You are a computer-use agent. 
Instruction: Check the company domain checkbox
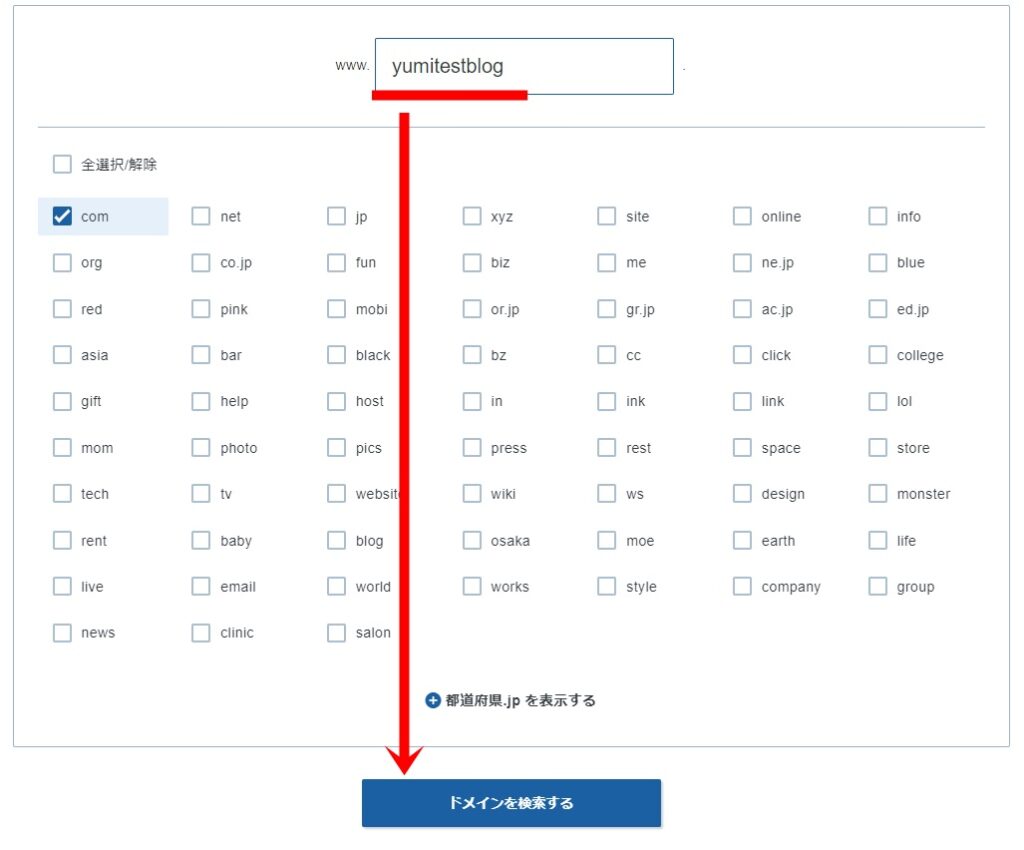click(742, 587)
